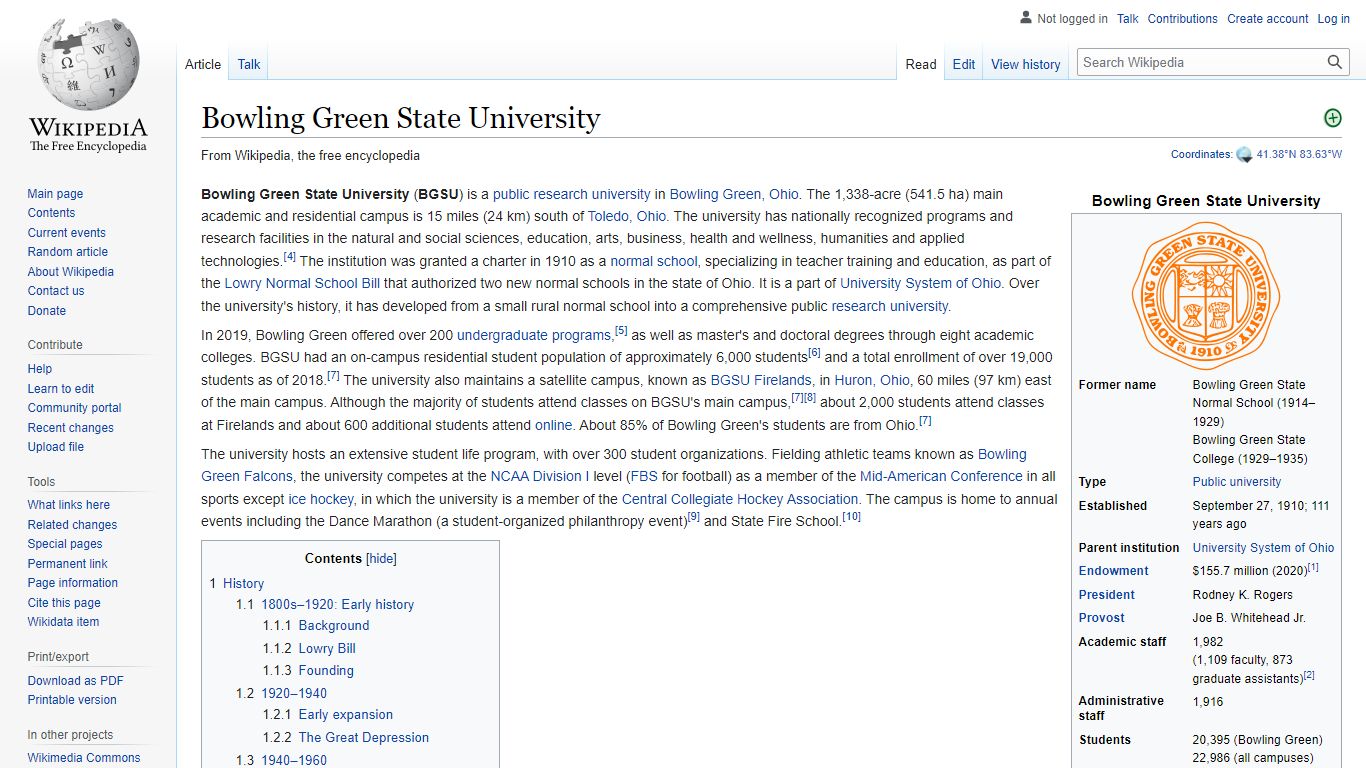Viewport: 1366px width, 768px height.
Task: Open Special pages link
Action: click(65, 544)
